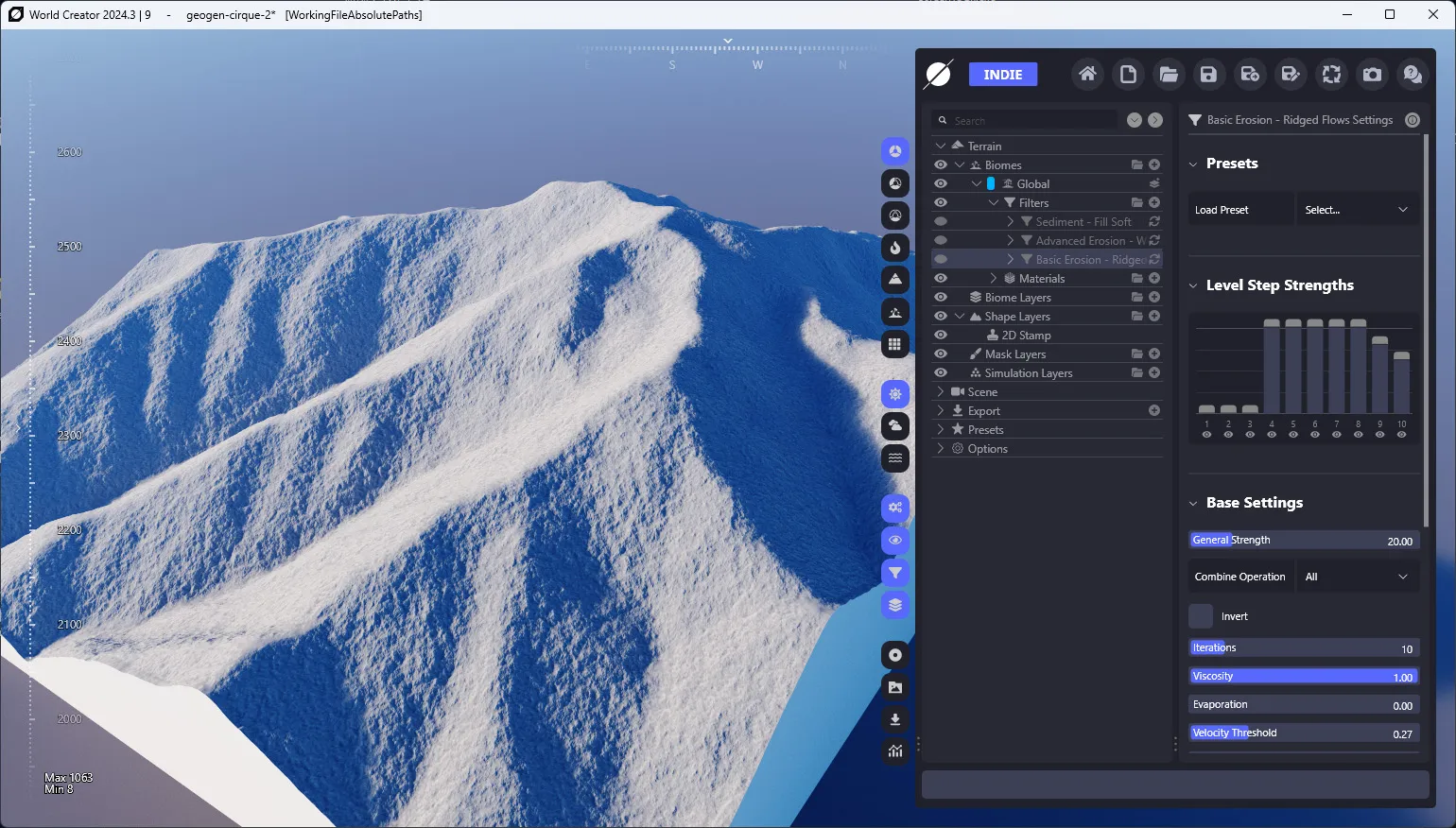Take a screenshot with the camera icon
This screenshot has width=1456, height=828.
click(1372, 74)
